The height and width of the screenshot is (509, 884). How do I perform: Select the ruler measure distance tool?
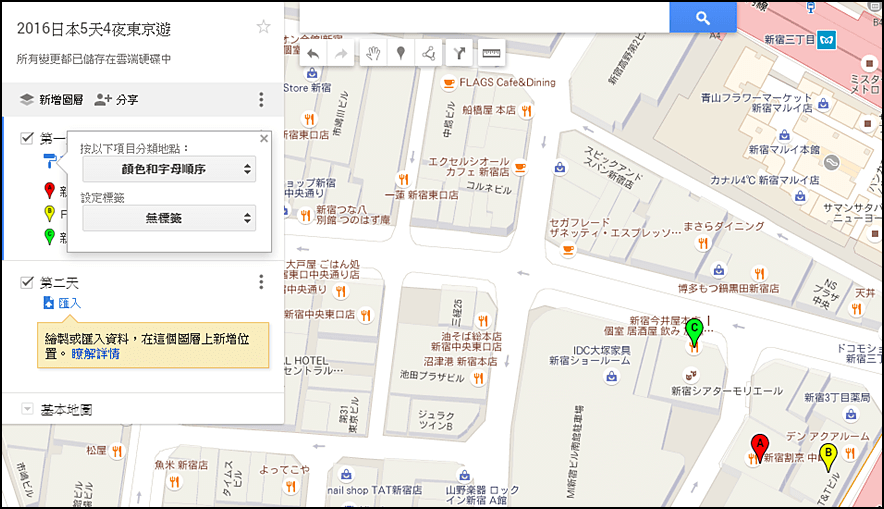coord(491,54)
